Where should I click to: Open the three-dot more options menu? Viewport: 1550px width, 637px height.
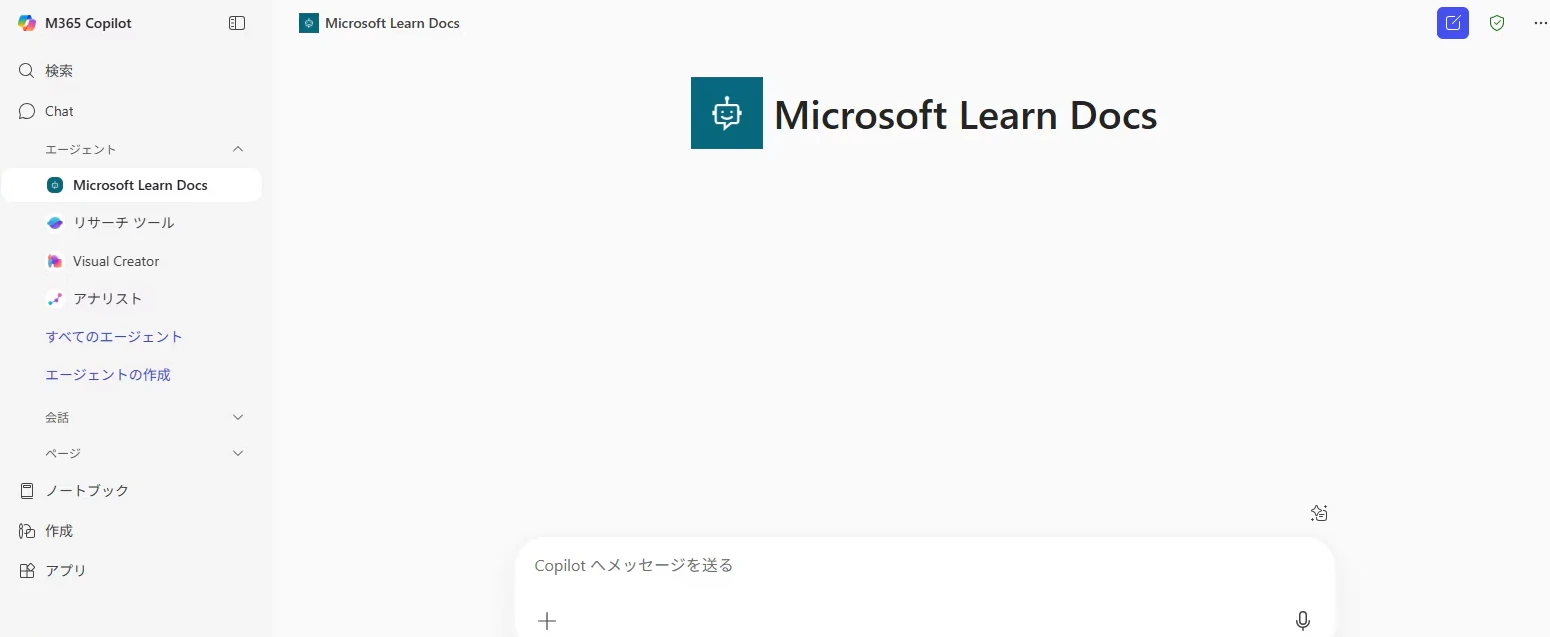[x=1540, y=23]
